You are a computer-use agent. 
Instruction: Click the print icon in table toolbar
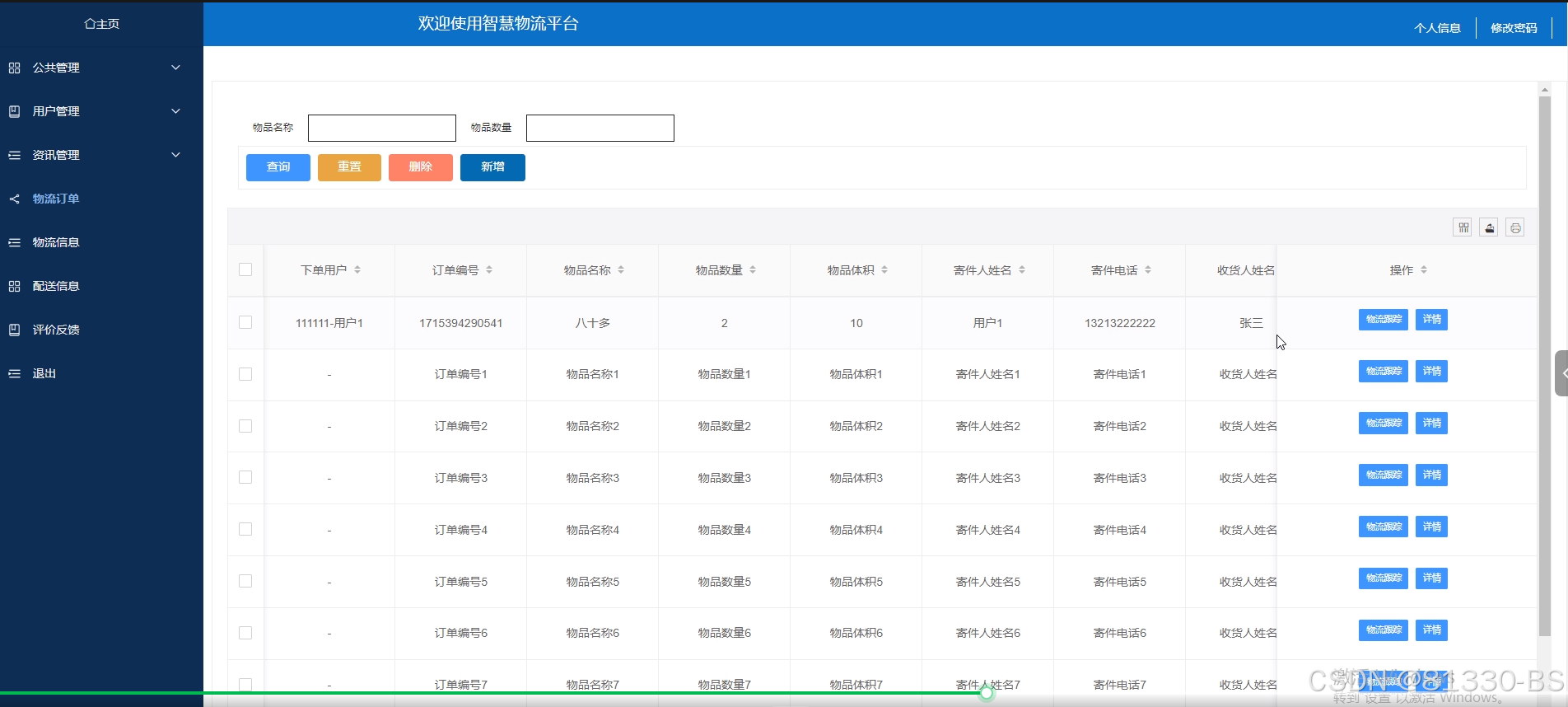[1515, 227]
